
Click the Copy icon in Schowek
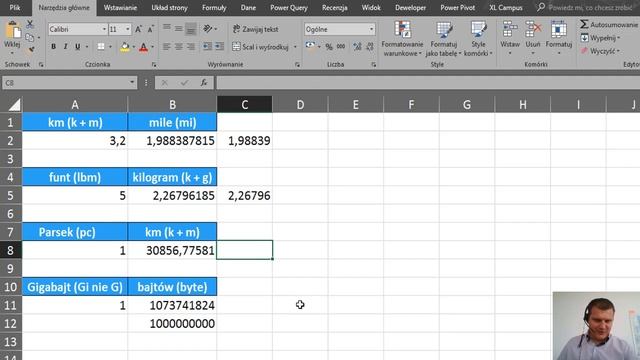[x=30, y=38]
